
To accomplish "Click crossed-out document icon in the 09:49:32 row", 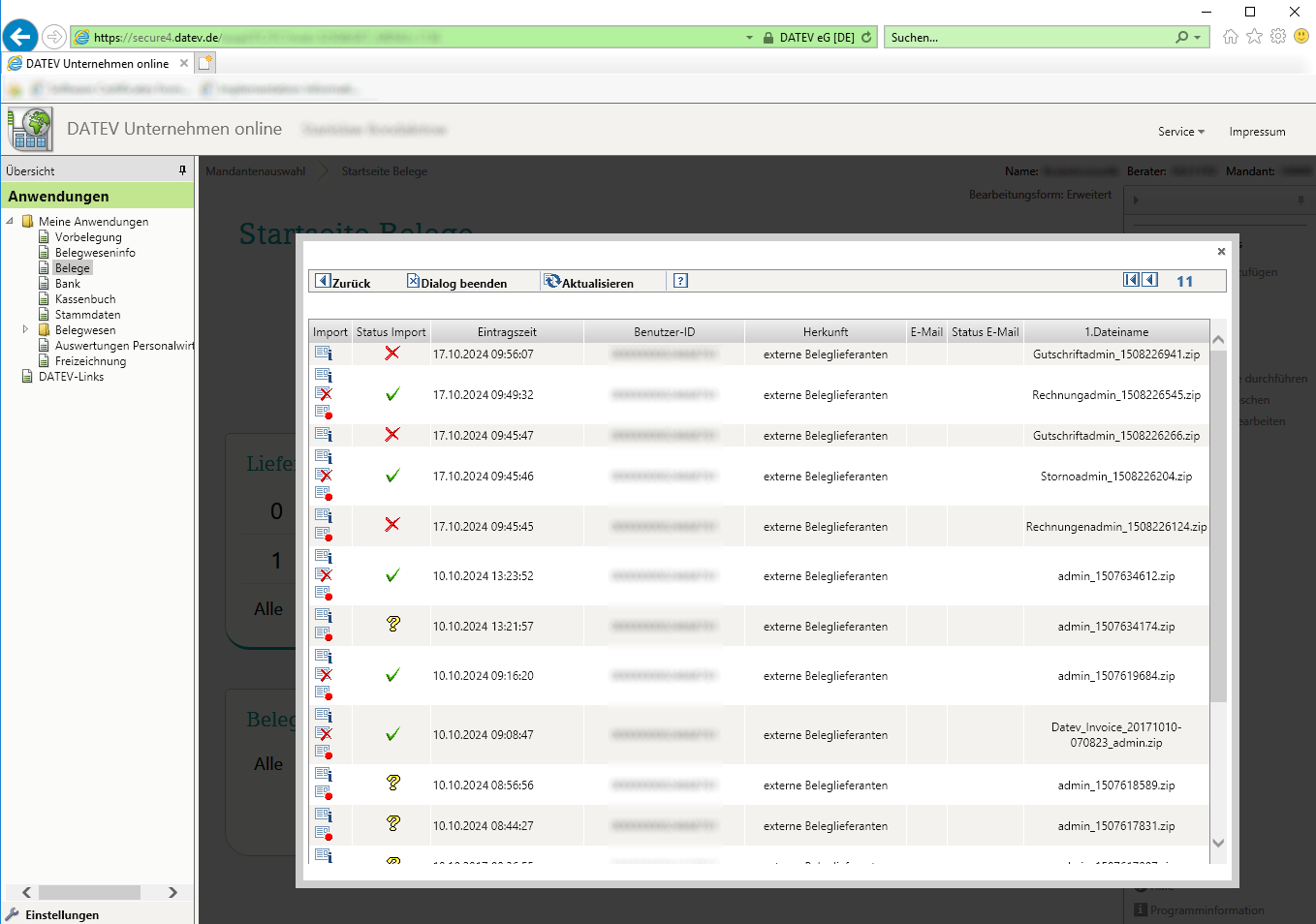I will [324, 393].
